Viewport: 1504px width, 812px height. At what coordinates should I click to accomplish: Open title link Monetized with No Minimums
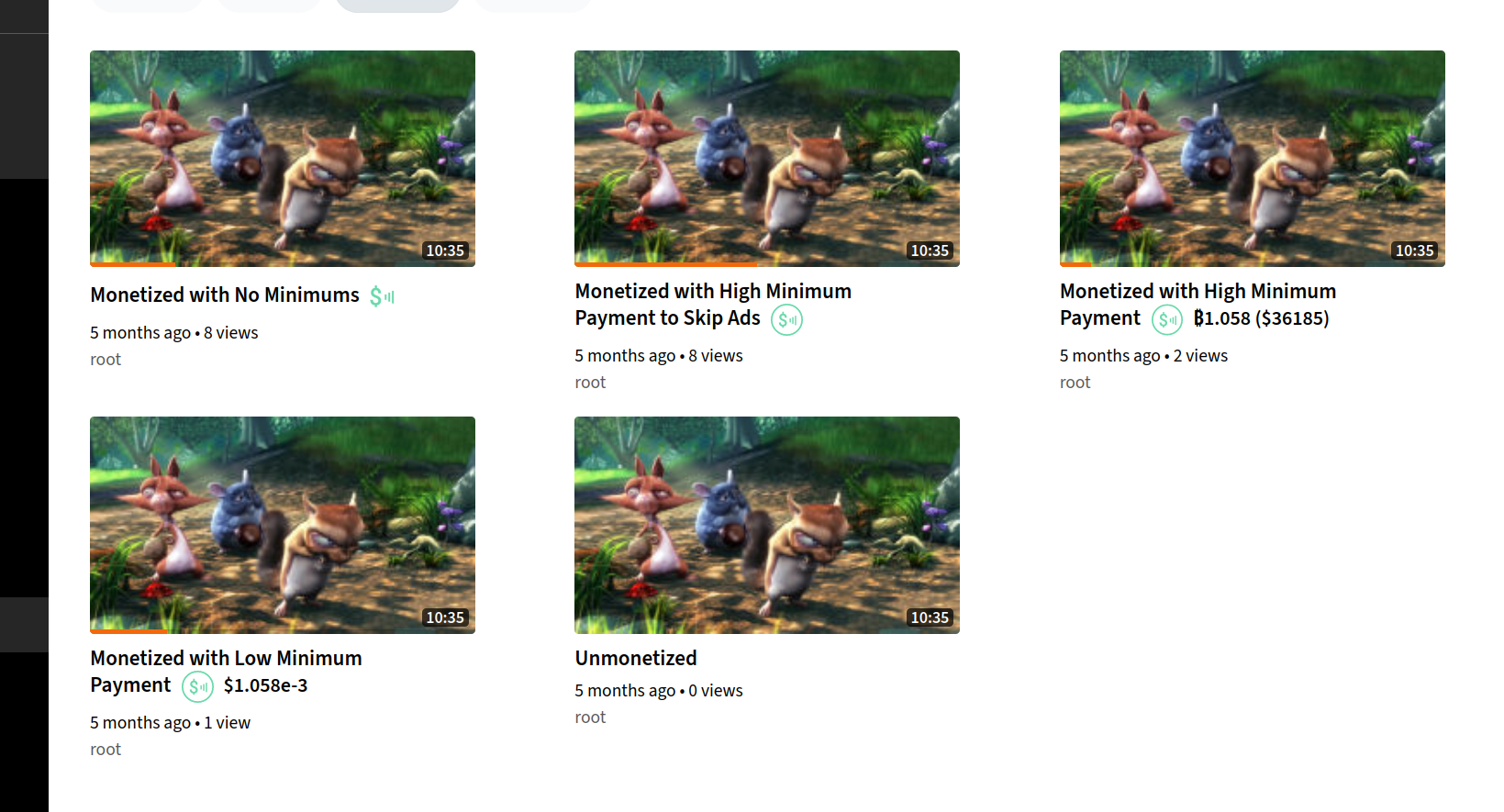point(225,295)
